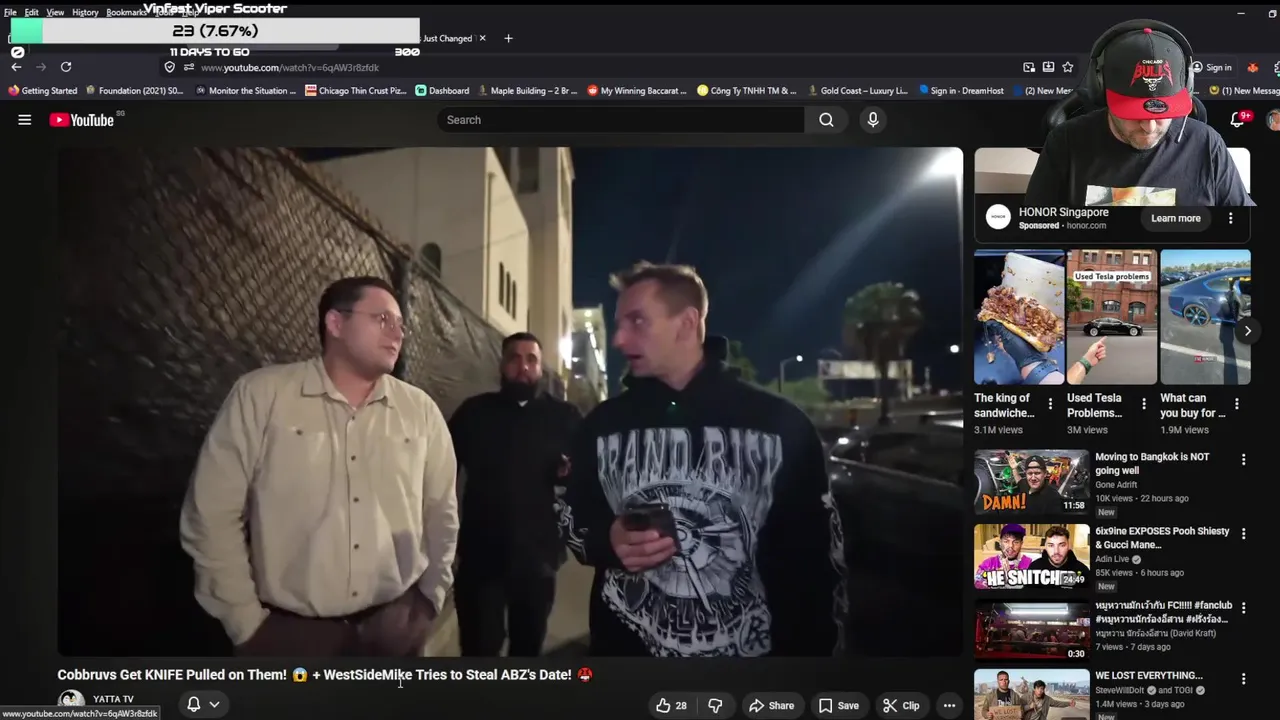The height and width of the screenshot is (720, 1280).
Task: Open the Dashboard bookmark
Action: [x=442, y=90]
